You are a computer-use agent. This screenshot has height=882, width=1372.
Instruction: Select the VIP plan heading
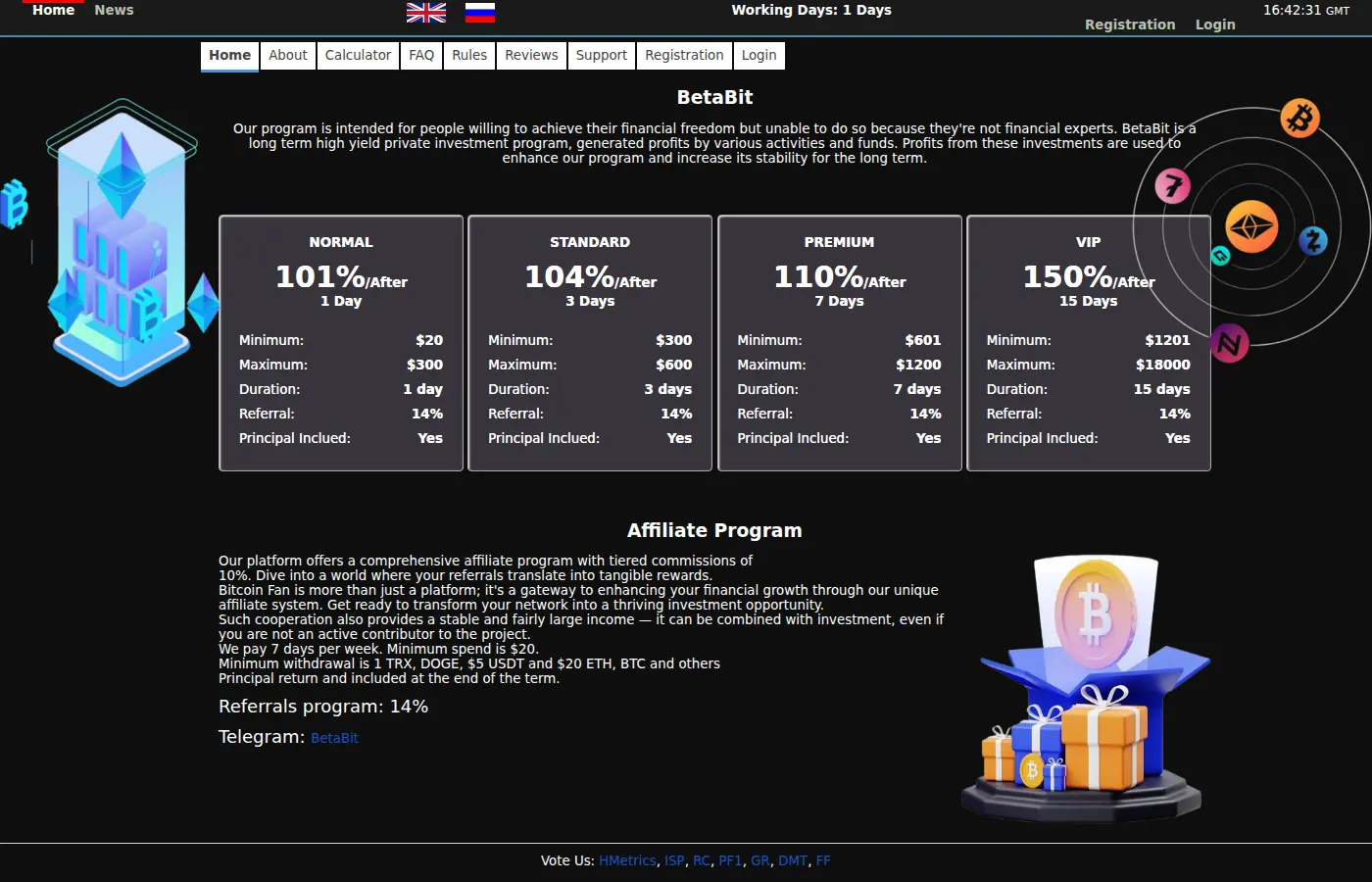point(1088,242)
